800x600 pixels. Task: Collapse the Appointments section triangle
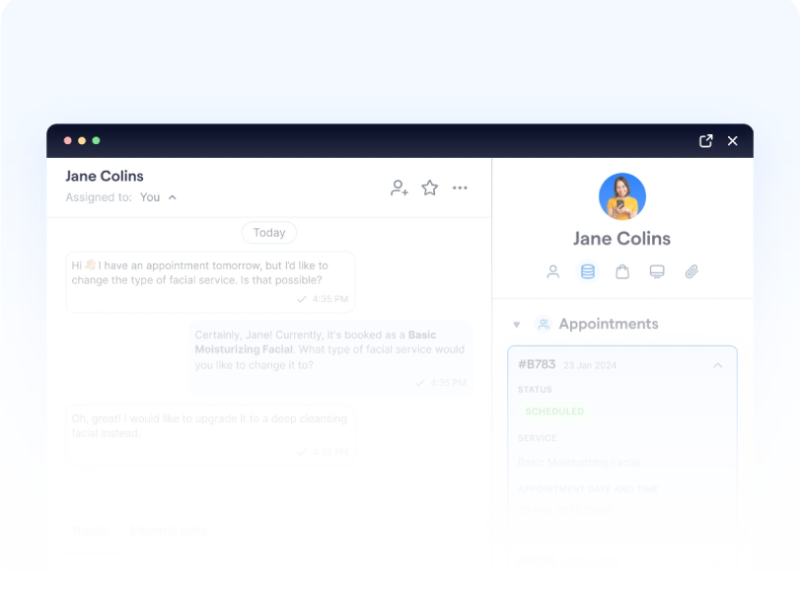(x=517, y=324)
